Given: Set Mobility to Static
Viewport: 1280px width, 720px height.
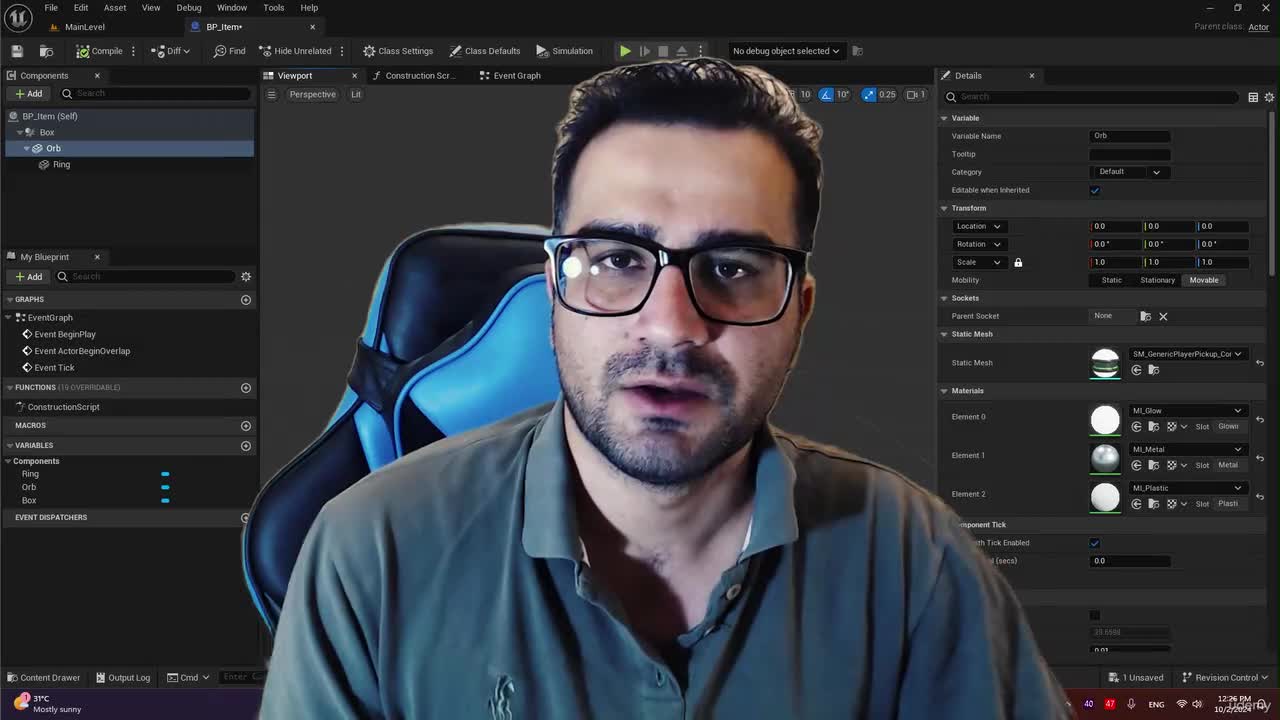Looking at the screenshot, I should pos(1112,280).
